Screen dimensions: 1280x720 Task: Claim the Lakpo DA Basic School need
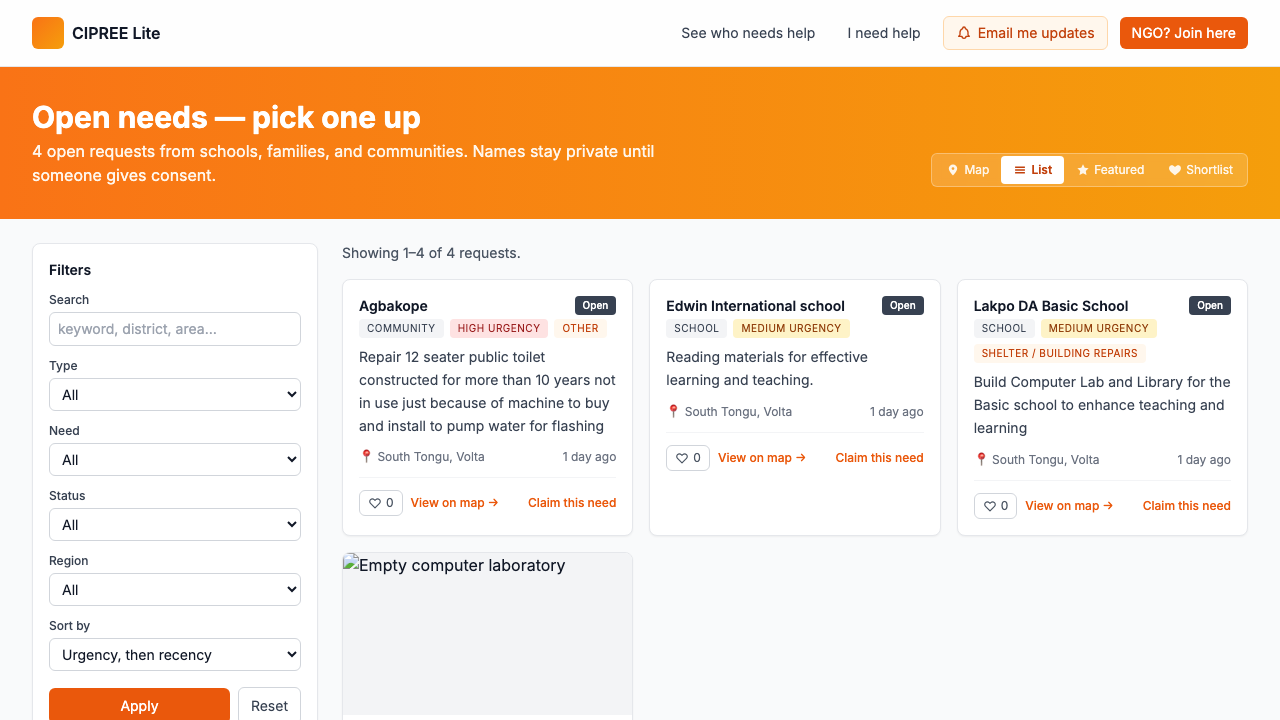click(1187, 506)
